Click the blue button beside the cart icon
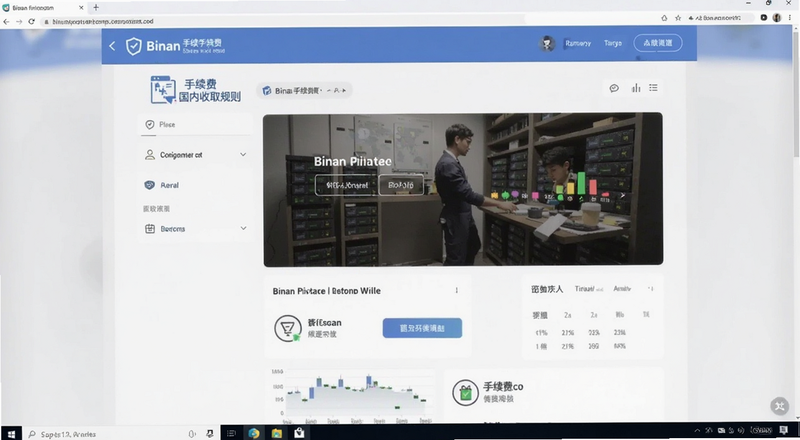 click(422, 328)
